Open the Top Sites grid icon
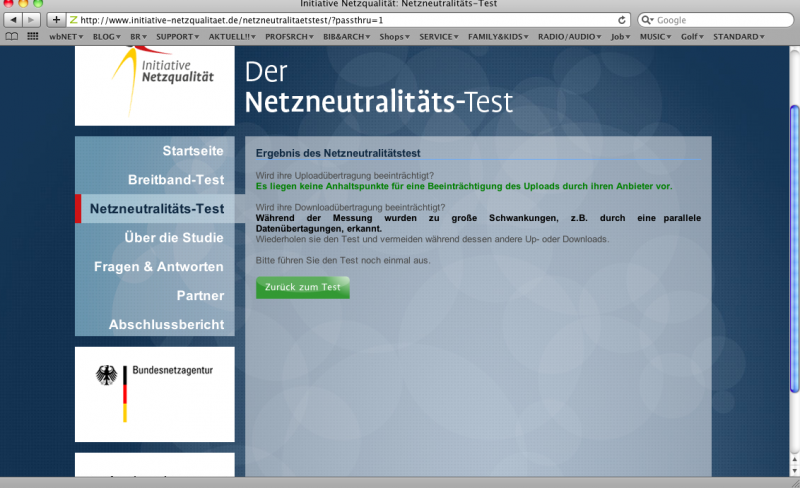The width and height of the screenshot is (800, 488). tap(32, 36)
